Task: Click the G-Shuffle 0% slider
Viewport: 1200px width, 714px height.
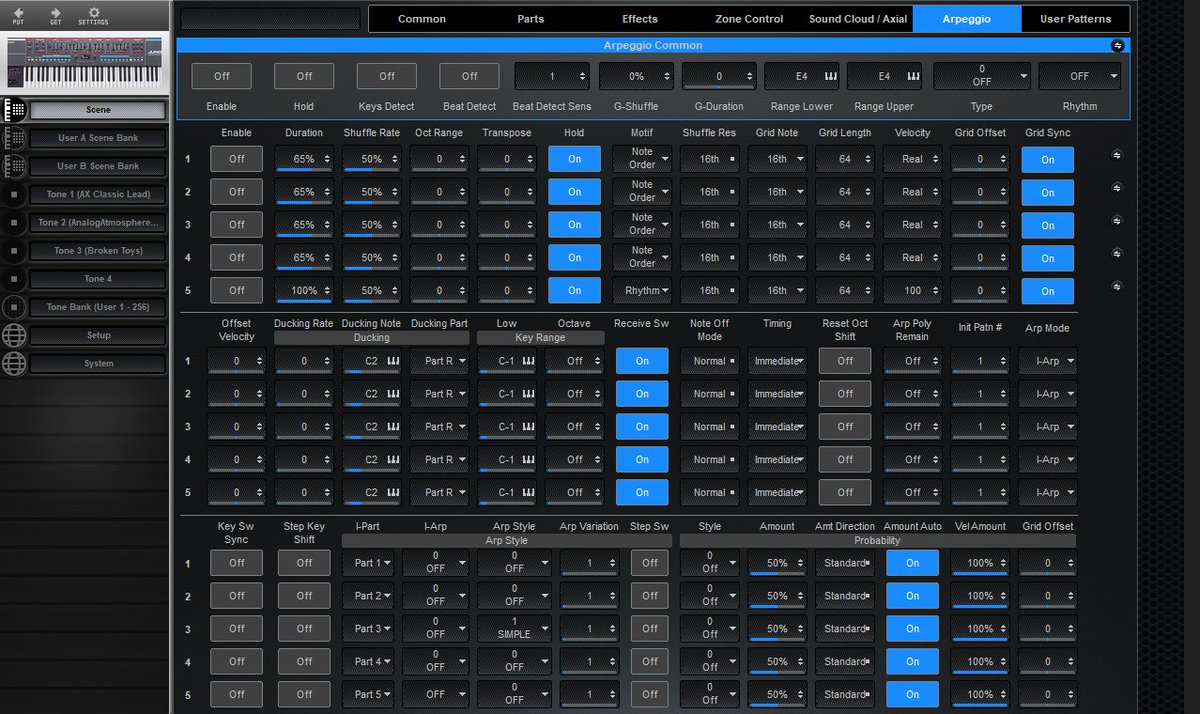Action: 636,76
